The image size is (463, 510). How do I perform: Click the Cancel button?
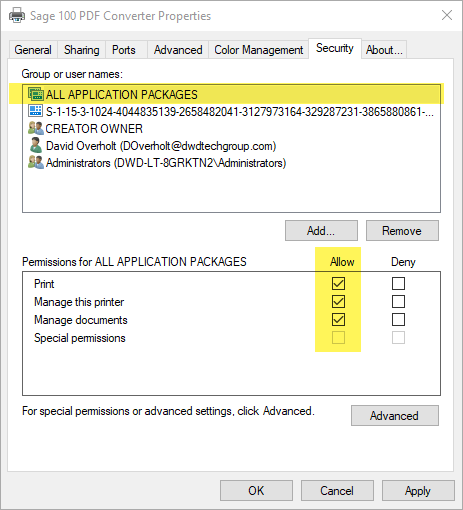coord(337,491)
